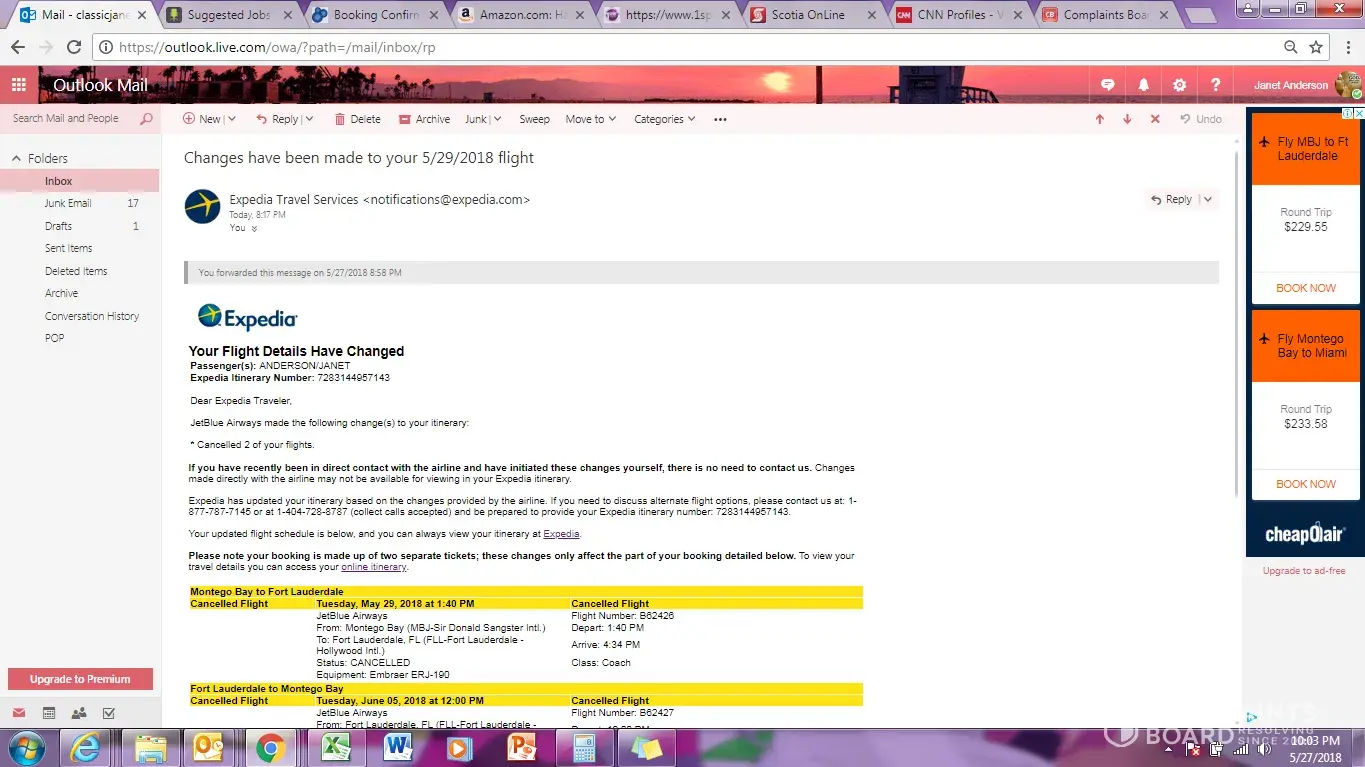
Task: Expand the recipient details chevron beside You
Action: click(x=254, y=229)
